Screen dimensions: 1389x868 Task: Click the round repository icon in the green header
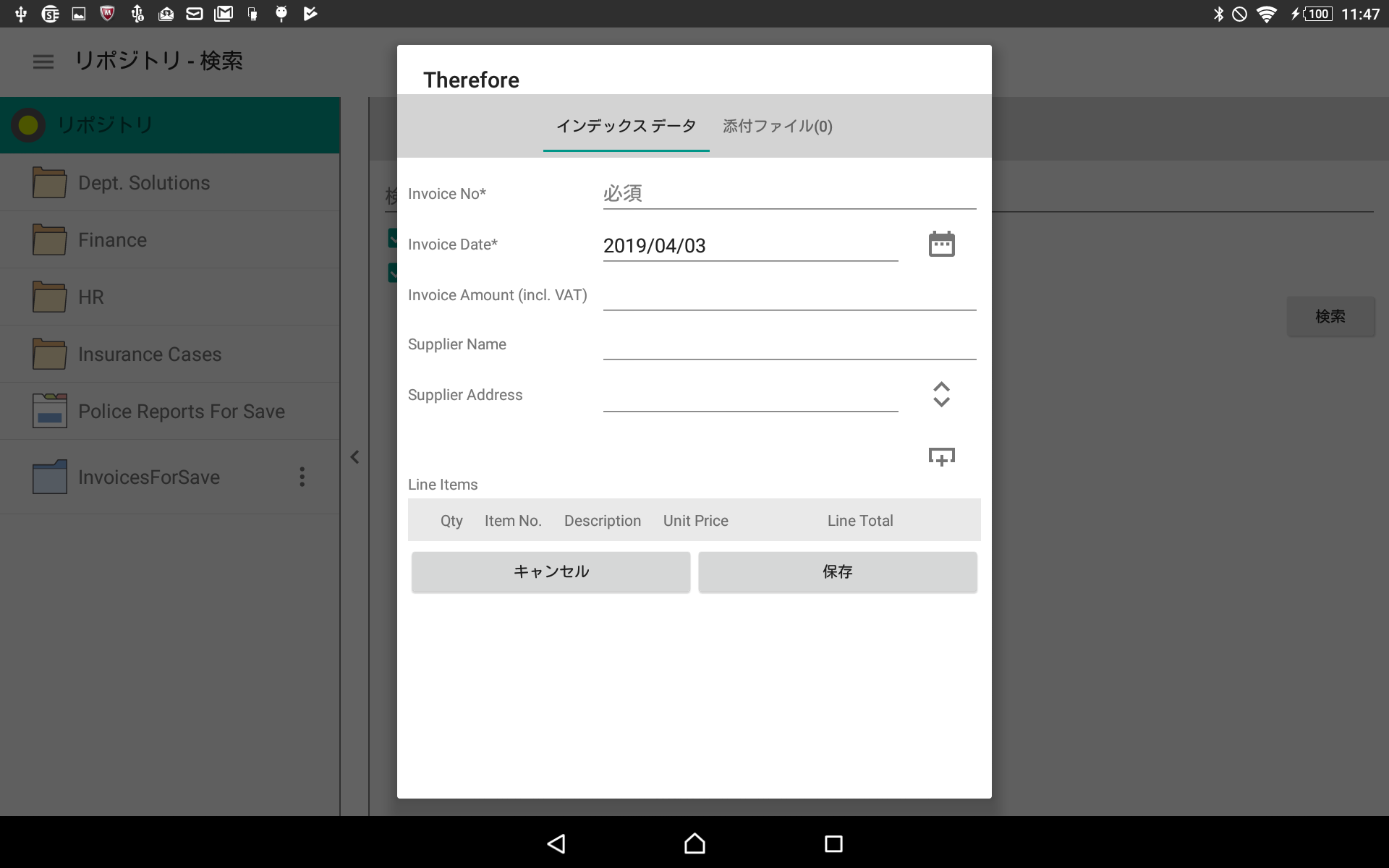coord(28,125)
